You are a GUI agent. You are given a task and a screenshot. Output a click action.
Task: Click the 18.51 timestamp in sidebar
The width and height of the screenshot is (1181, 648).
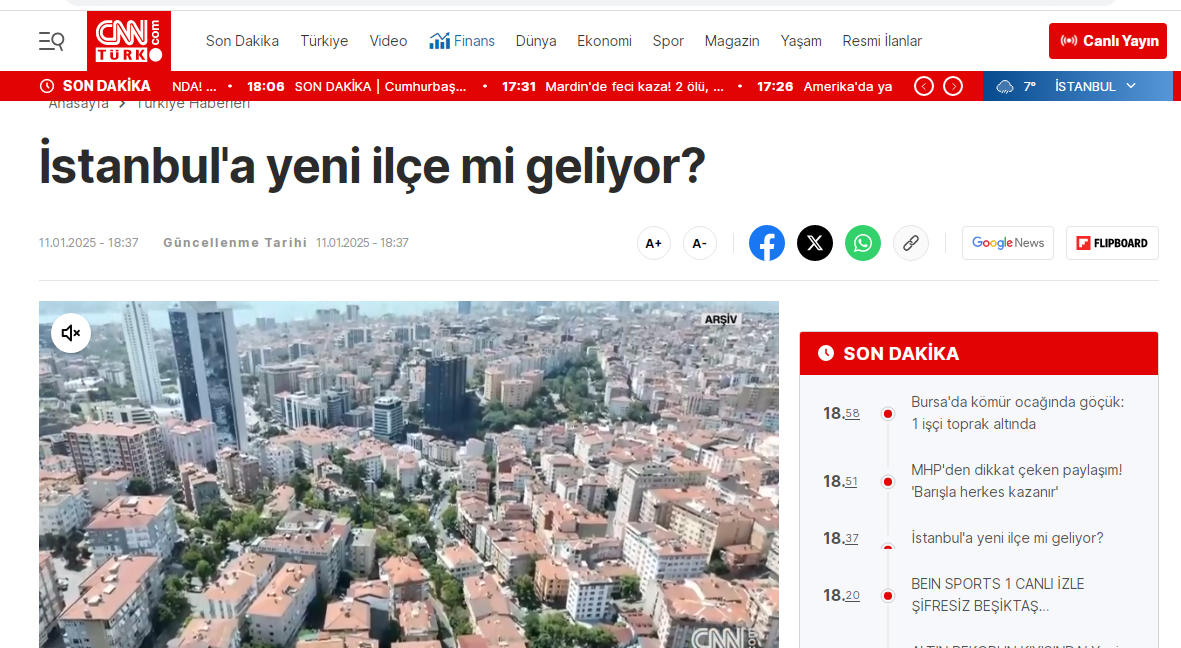tap(840, 481)
